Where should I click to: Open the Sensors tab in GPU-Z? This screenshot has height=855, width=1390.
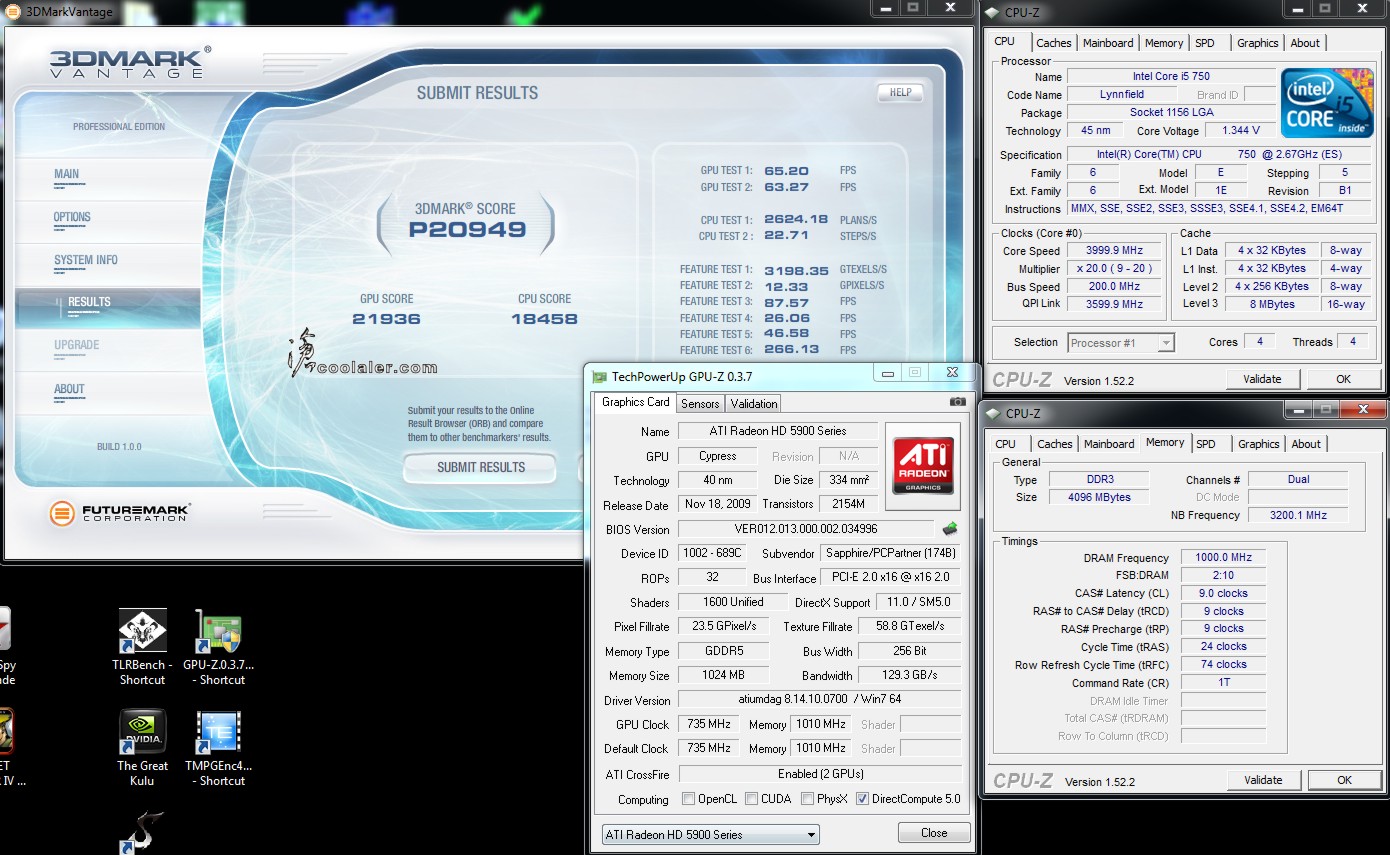pos(700,403)
